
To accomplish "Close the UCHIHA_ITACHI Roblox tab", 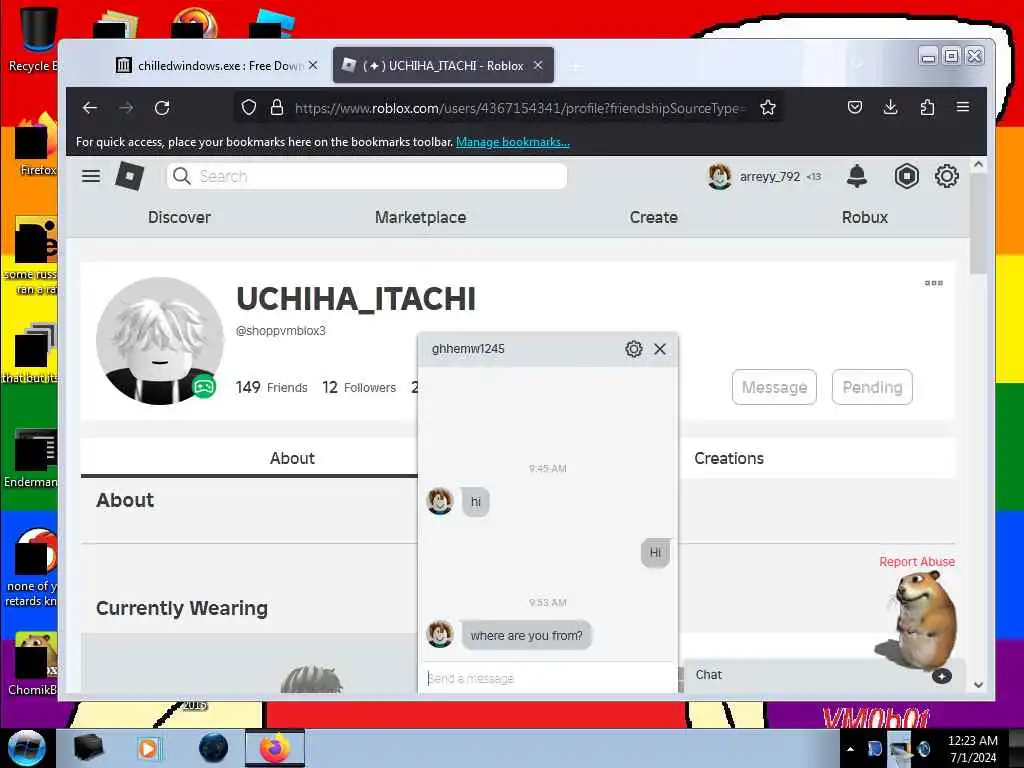I will 538,65.
